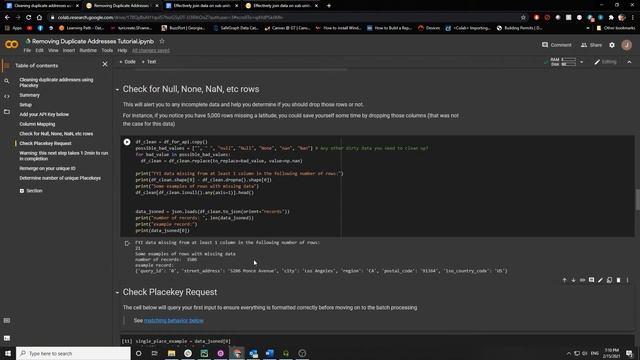640x360 pixels.
Task: Clear the cell output using output icon
Action: coord(127,243)
